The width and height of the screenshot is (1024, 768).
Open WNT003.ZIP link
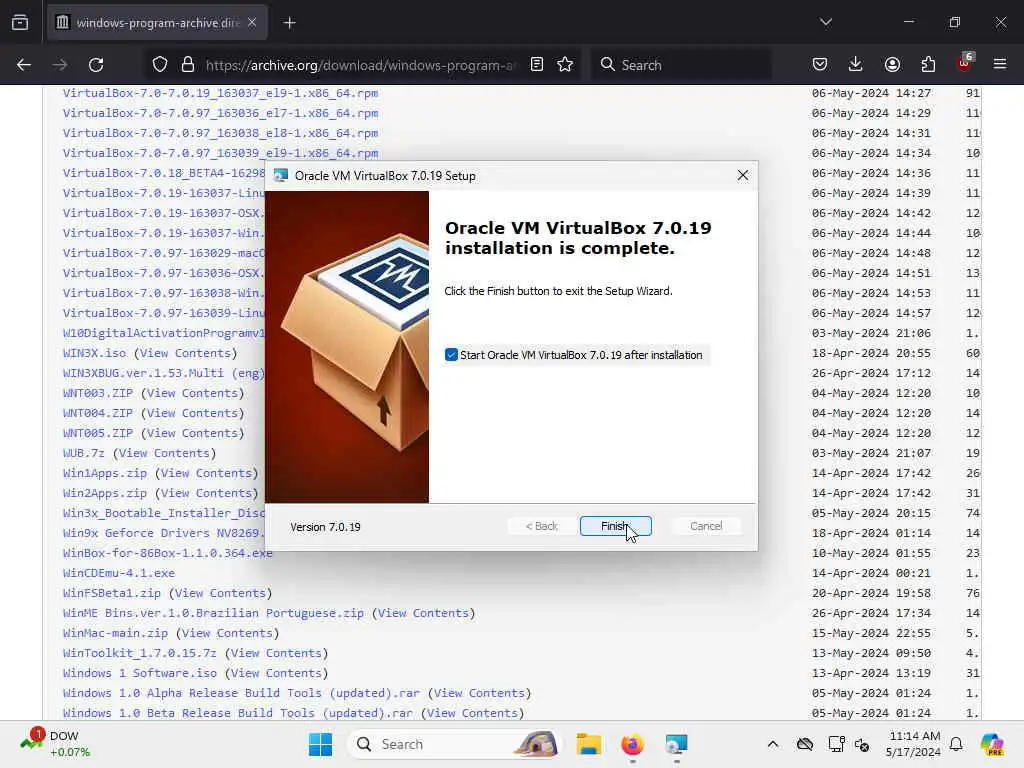point(98,393)
